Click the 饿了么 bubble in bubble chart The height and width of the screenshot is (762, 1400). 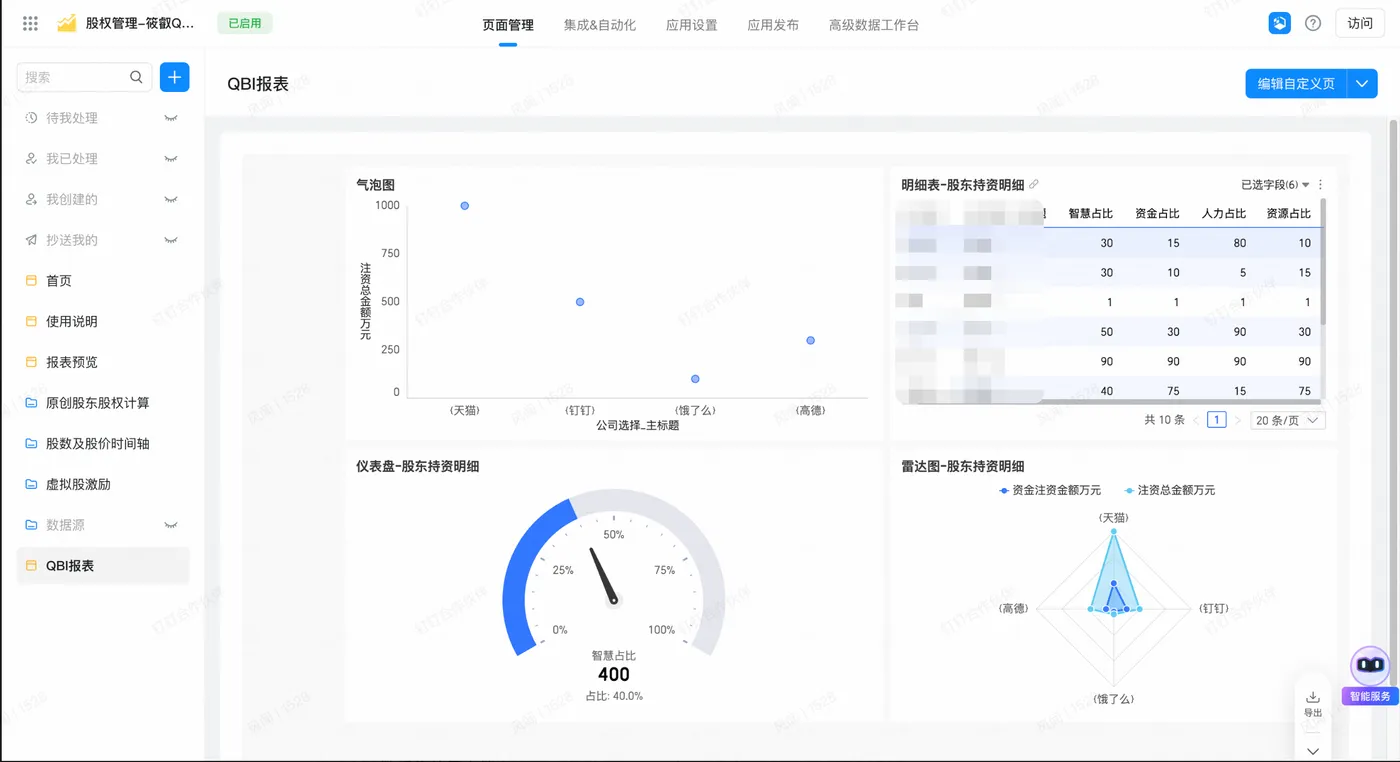695,379
